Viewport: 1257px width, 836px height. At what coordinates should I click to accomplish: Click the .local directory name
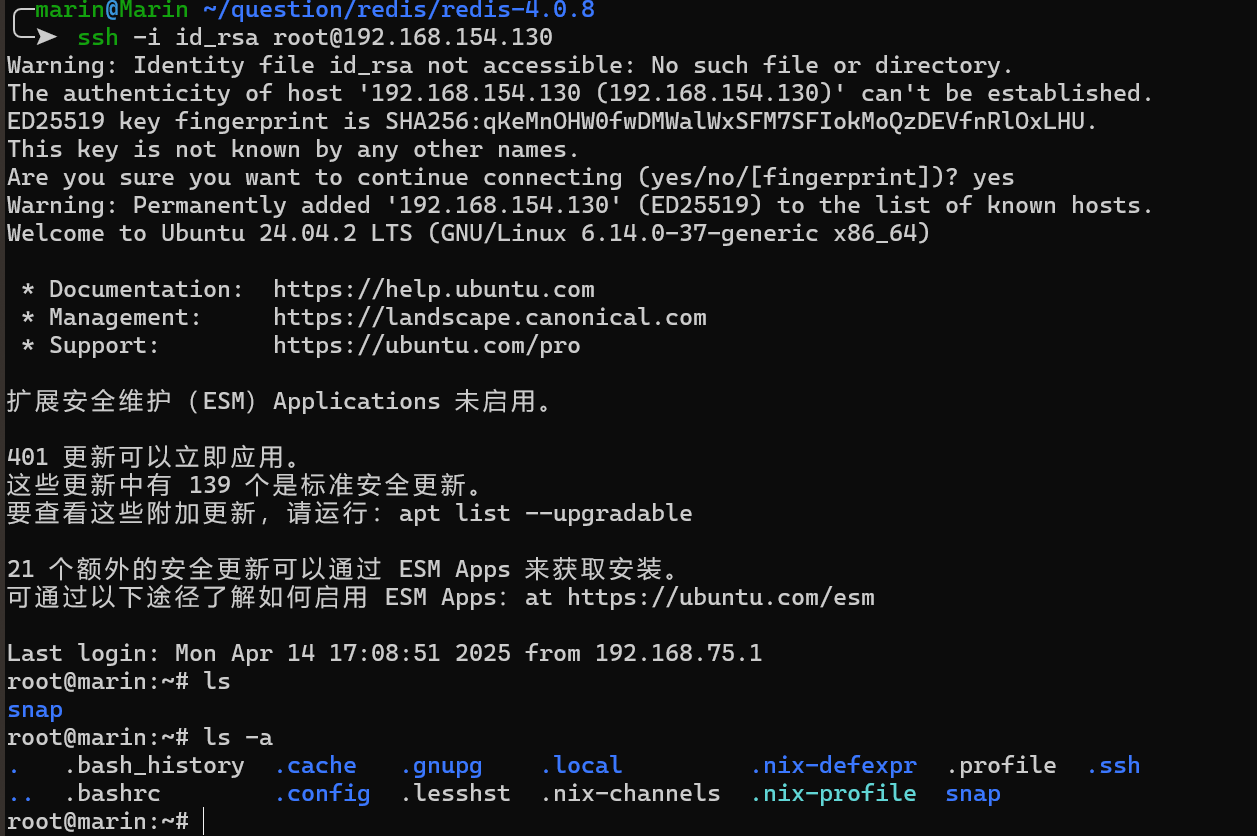tap(581, 766)
